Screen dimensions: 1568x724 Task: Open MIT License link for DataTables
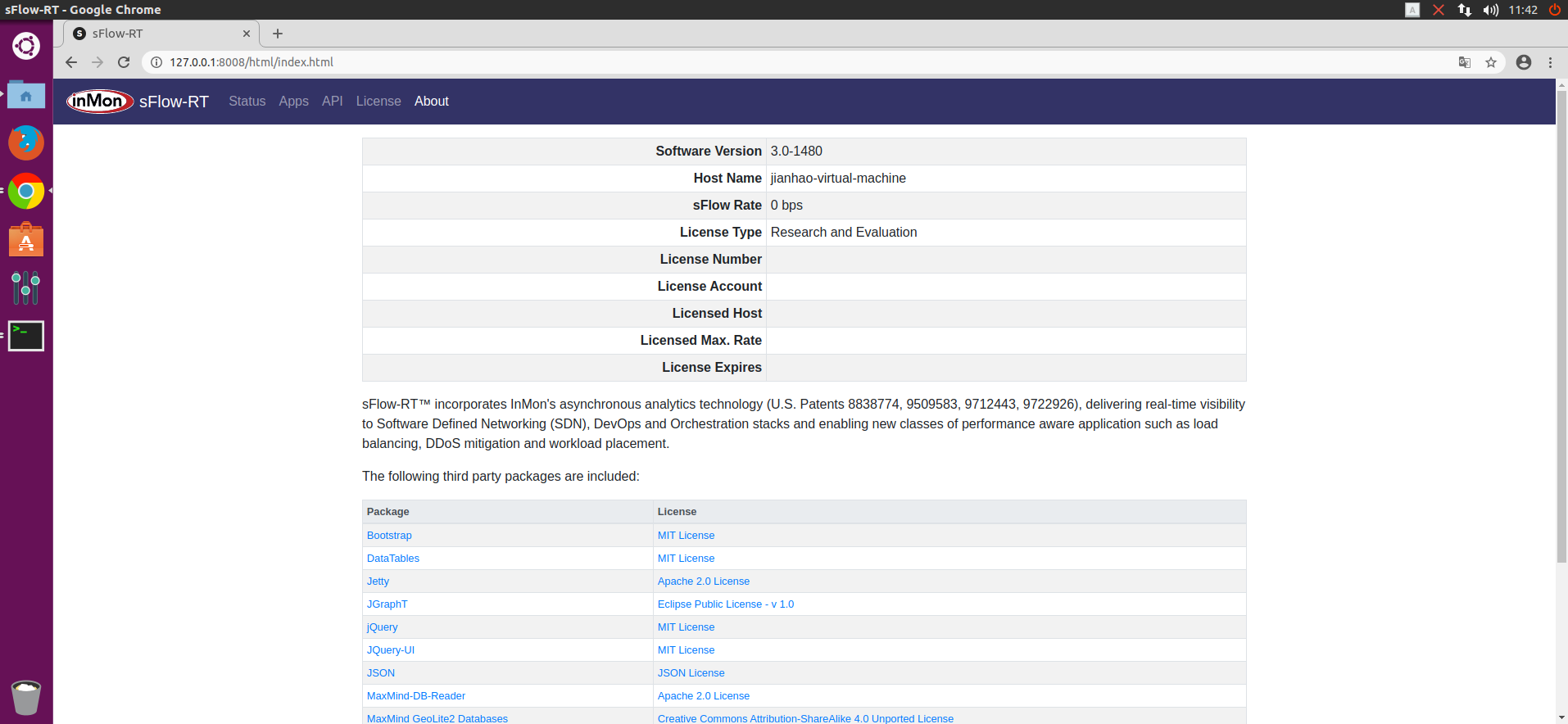coord(686,559)
